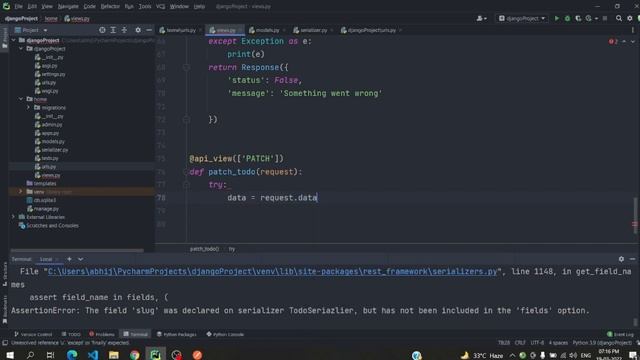Open Python Console tool window
The height and width of the screenshot is (360, 640).
pyautogui.click(x=225, y=334)
